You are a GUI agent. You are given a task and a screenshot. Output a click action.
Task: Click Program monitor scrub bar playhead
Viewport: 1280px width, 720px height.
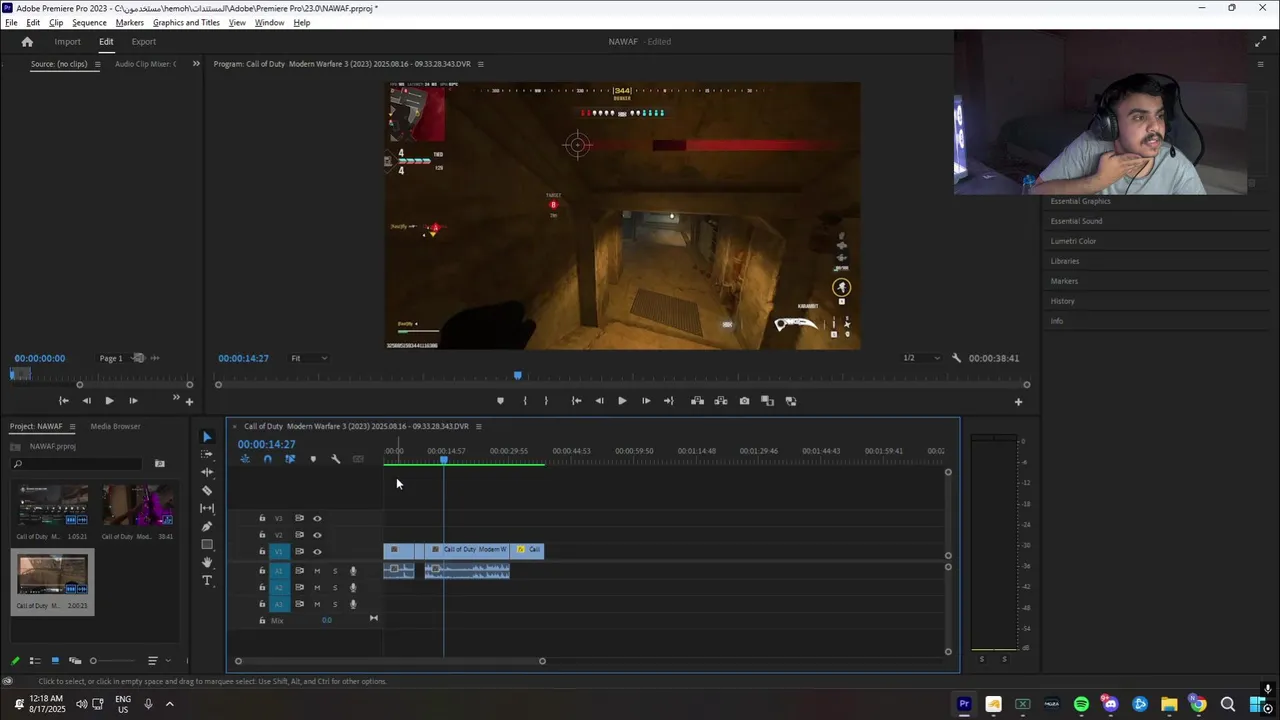coord(517,376)
